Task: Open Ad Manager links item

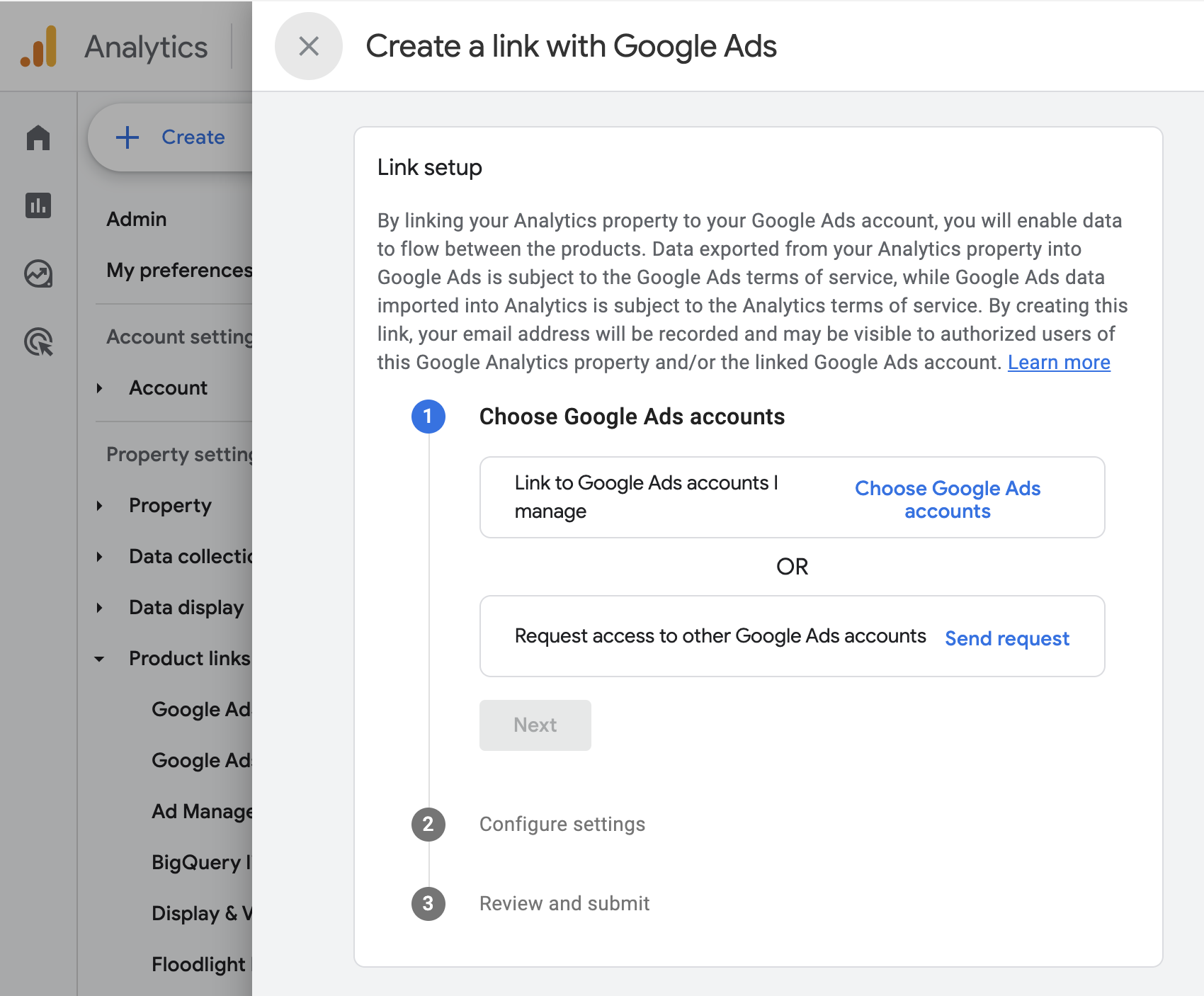Action: point(202,811)
